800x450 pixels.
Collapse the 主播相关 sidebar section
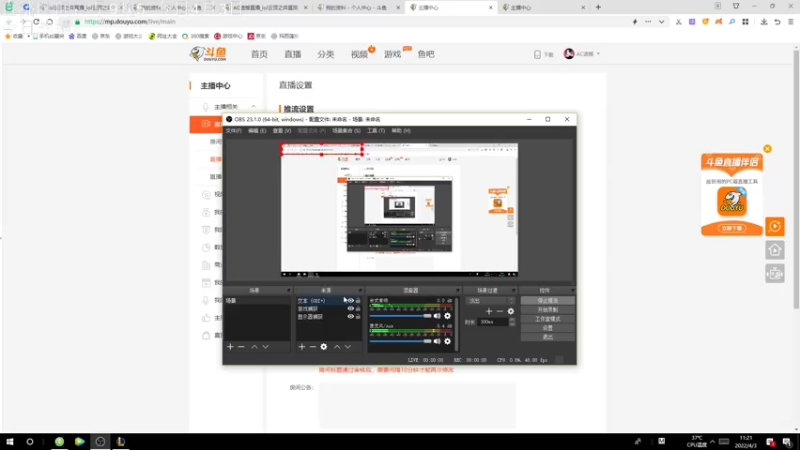coord(254,107)
